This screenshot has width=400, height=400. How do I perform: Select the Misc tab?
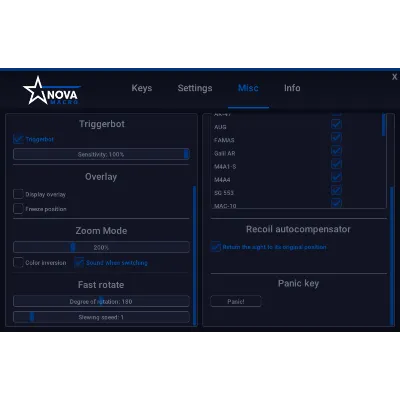pos(248,88)
